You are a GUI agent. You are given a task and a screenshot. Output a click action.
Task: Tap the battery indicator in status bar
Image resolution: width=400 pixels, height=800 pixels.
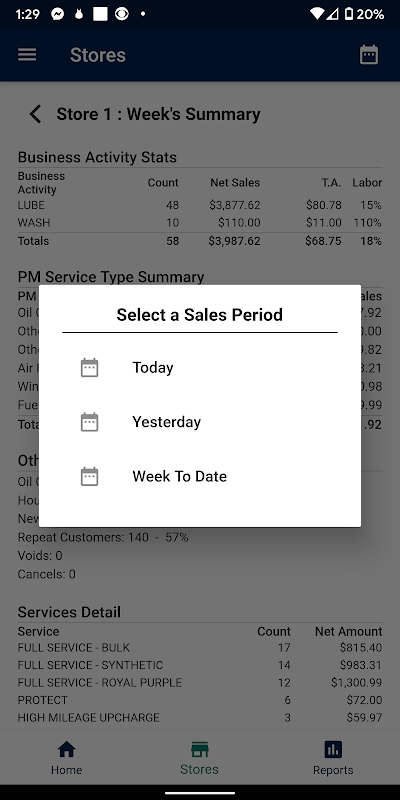tap(349, 14)
